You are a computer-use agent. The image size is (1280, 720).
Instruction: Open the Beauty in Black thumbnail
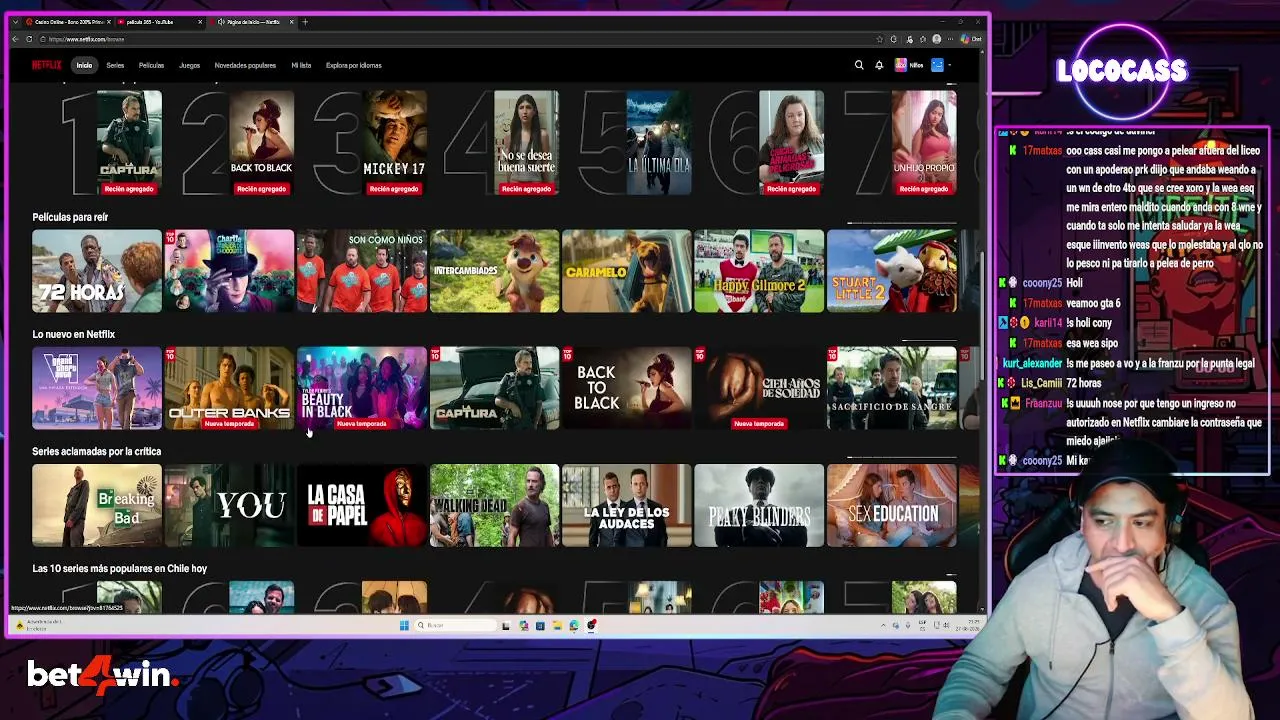362,388
